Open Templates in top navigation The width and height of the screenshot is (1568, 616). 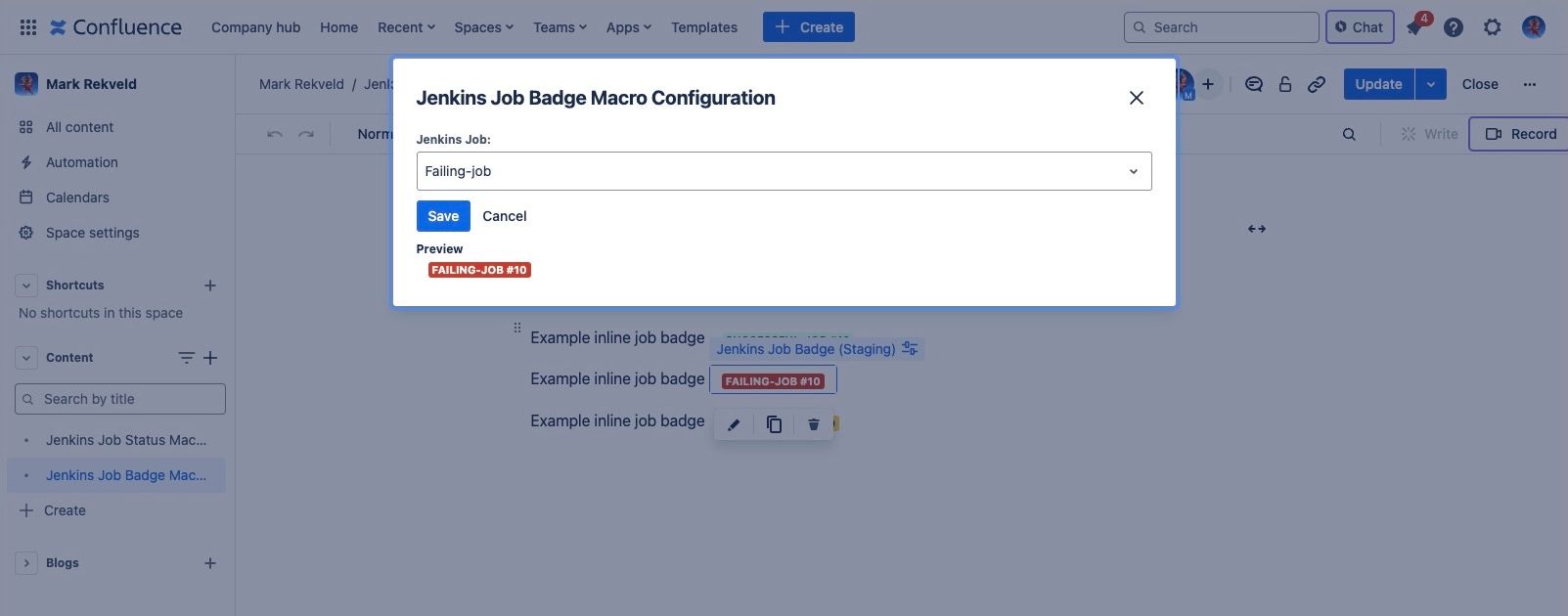[704, 27]
